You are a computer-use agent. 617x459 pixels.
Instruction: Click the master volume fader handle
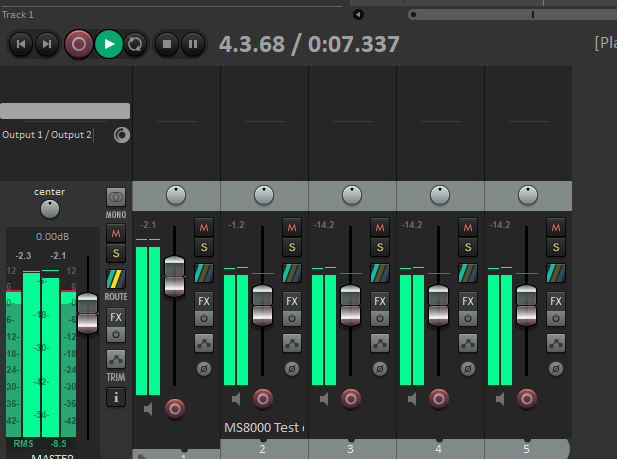(x=88, y=306)
